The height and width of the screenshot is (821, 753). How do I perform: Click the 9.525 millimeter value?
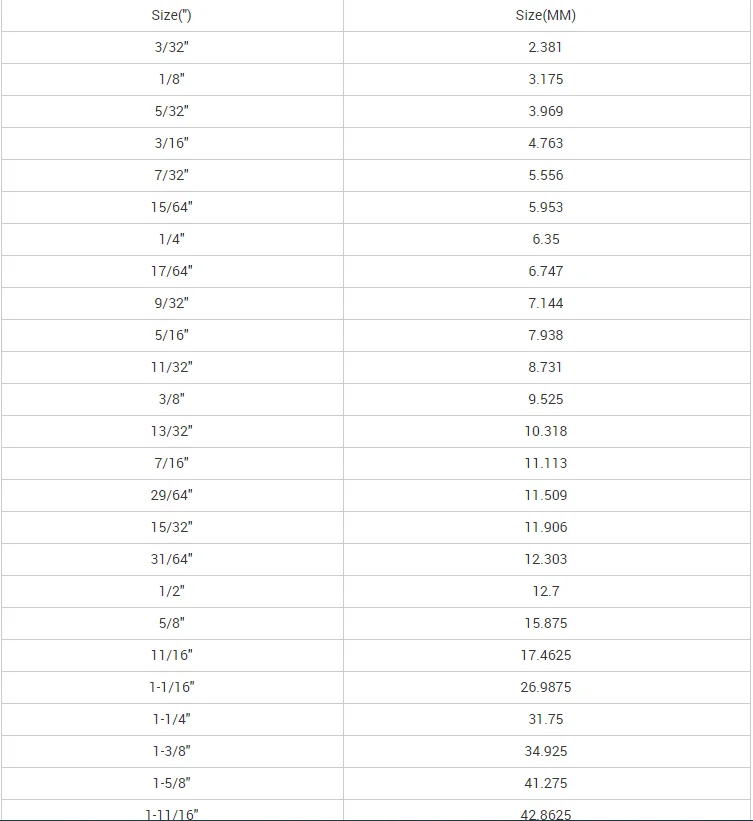coord(546,399)
